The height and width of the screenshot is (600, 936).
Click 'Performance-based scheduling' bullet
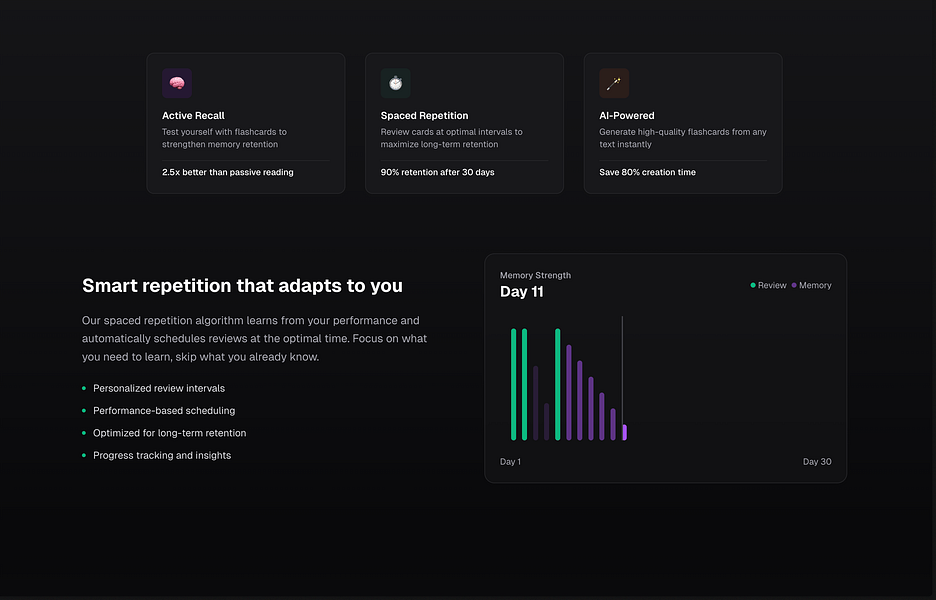pos(164,411)
